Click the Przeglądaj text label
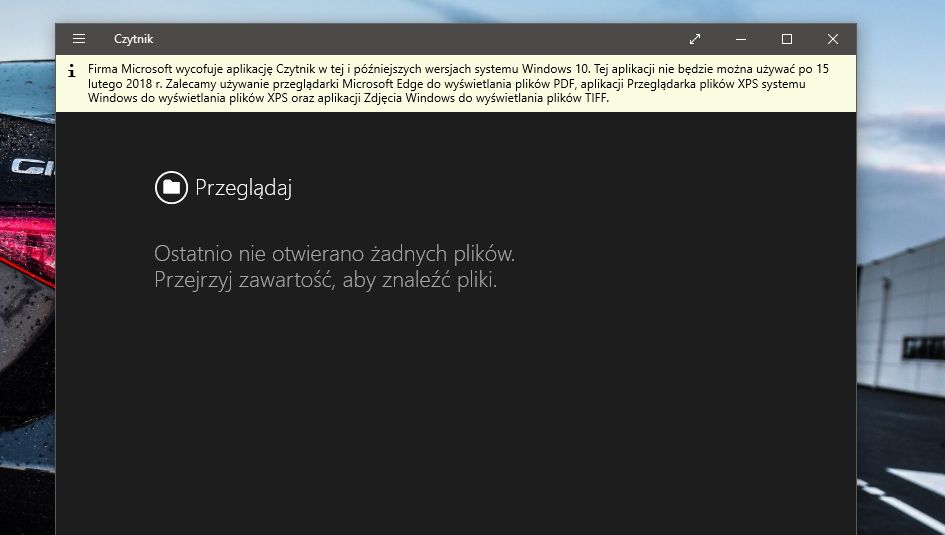 tap(243, 188)
